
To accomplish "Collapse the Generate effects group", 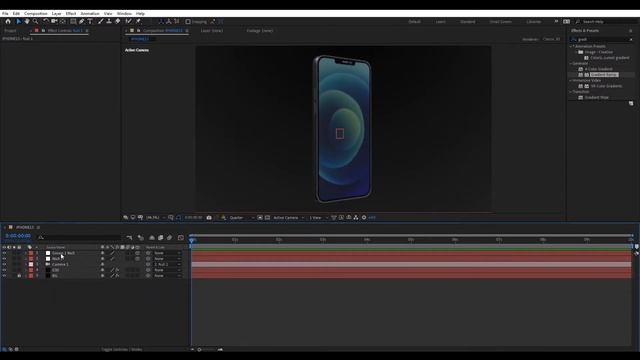I will tap(571, 64).
